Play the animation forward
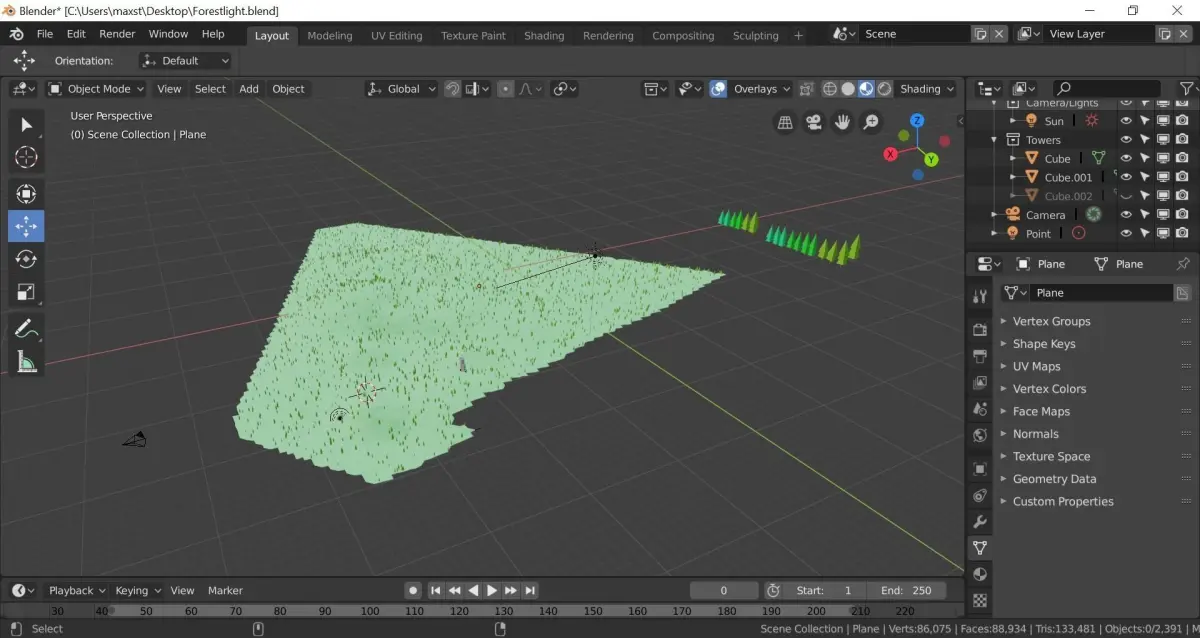The height and width of the screenshot is (638, 1200). coord(492,591)
